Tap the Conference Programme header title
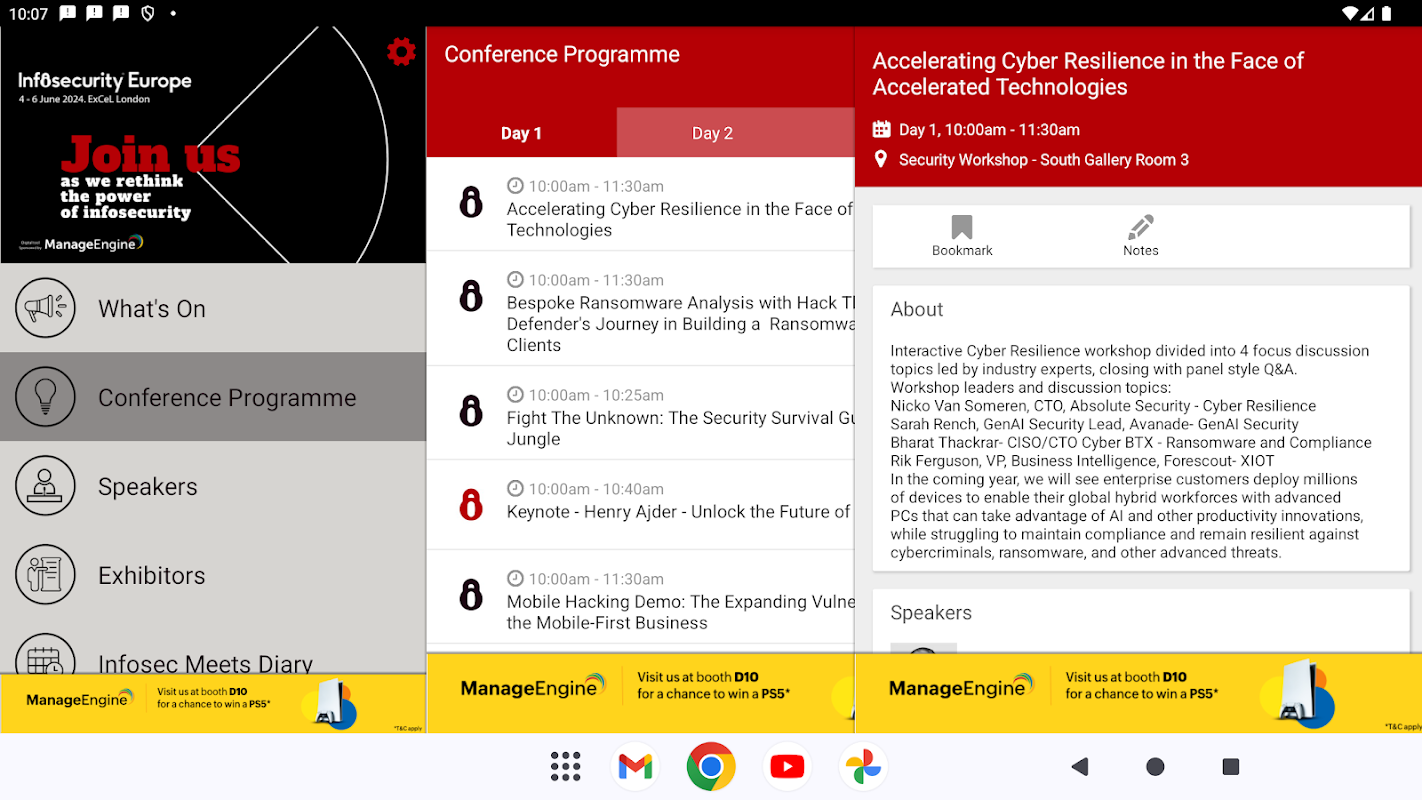Viewport: 1422px width, 800px height. click(562, 54)
